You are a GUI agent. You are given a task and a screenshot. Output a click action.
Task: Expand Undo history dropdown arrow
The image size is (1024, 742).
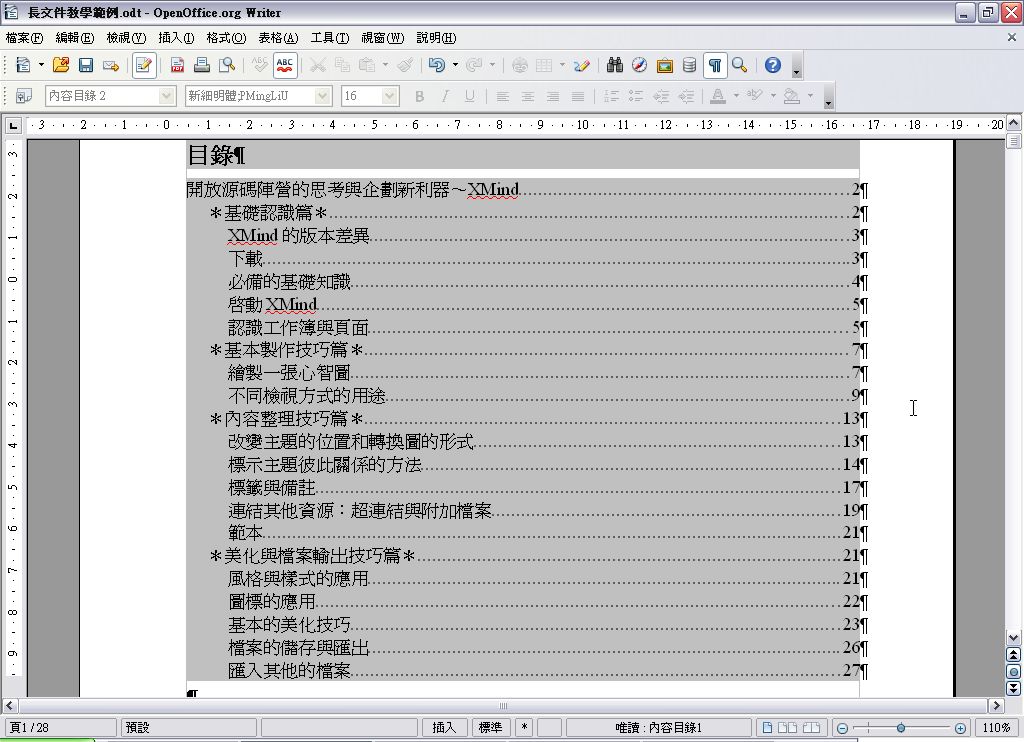coord(455,65)
